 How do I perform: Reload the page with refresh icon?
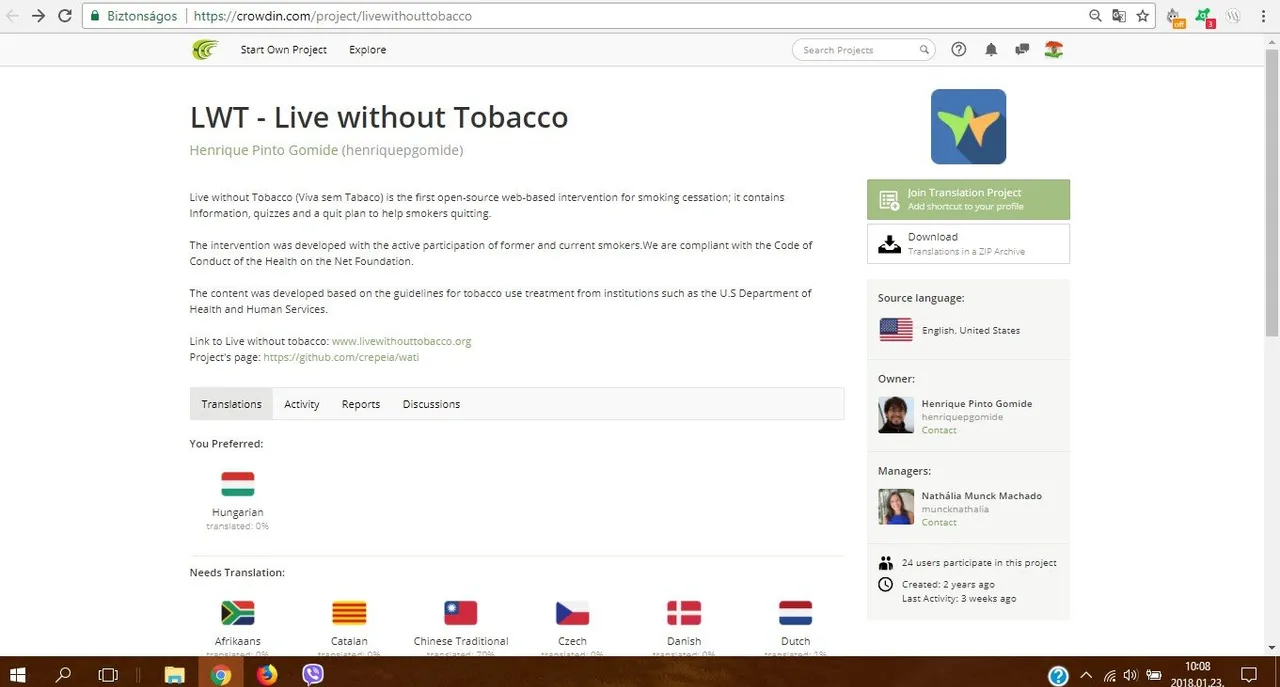pos(65,16)
